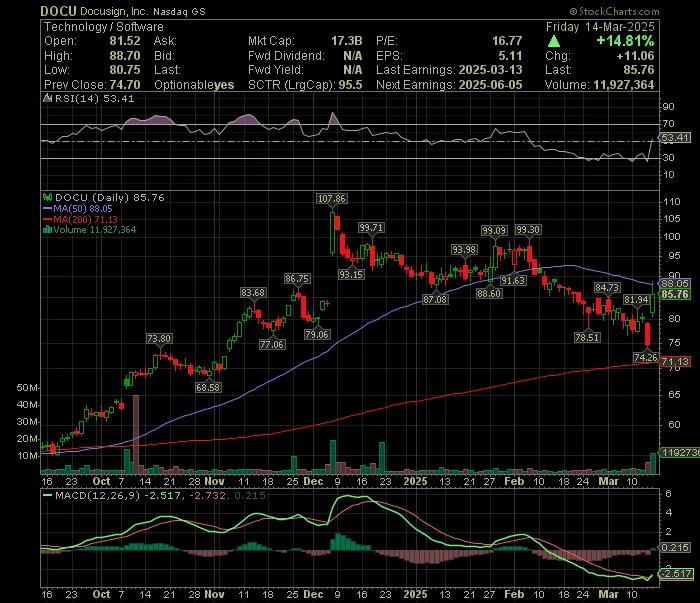This screenshot has height=603, width=700.
Task: Click the 78.51 price annotation
Action: point(587,337)
